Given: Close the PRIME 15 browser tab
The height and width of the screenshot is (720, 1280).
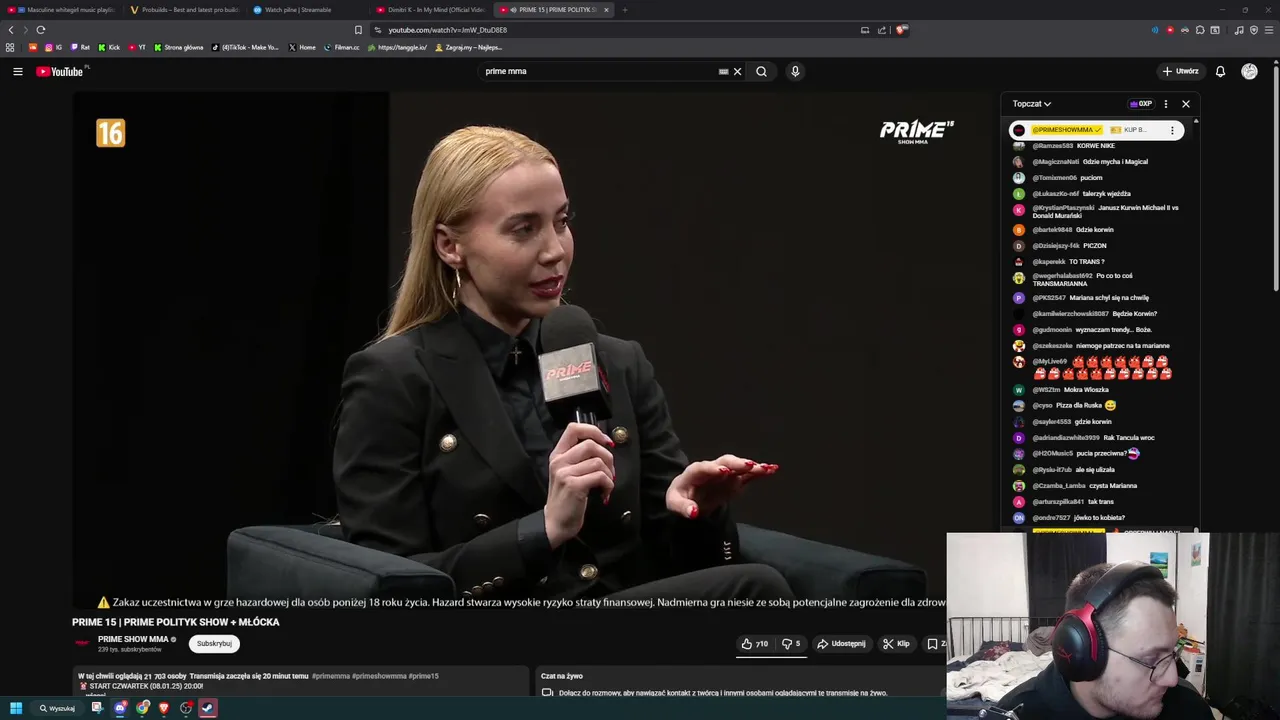Looking at the screenshot, I should point(606,10).
